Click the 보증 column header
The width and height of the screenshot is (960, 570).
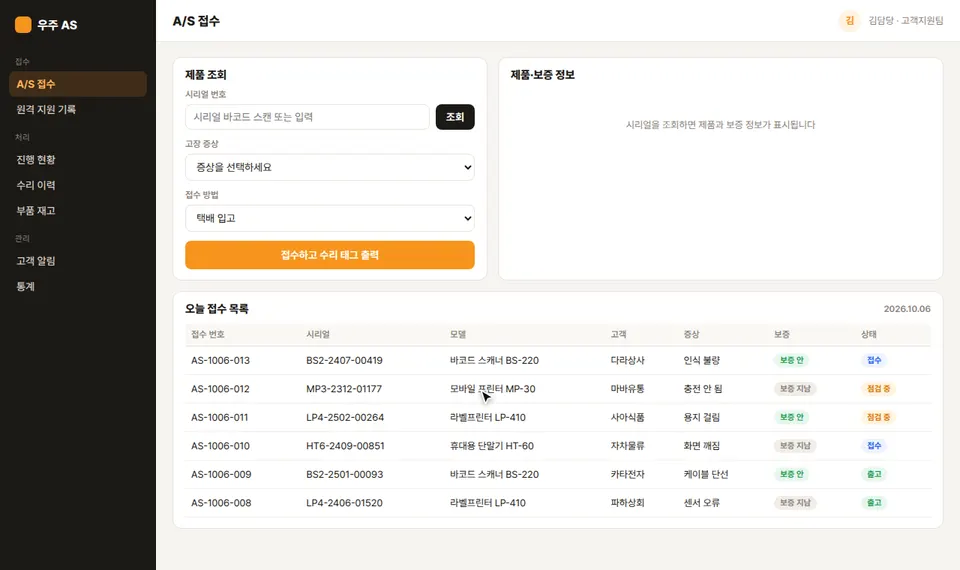[782, 334]
